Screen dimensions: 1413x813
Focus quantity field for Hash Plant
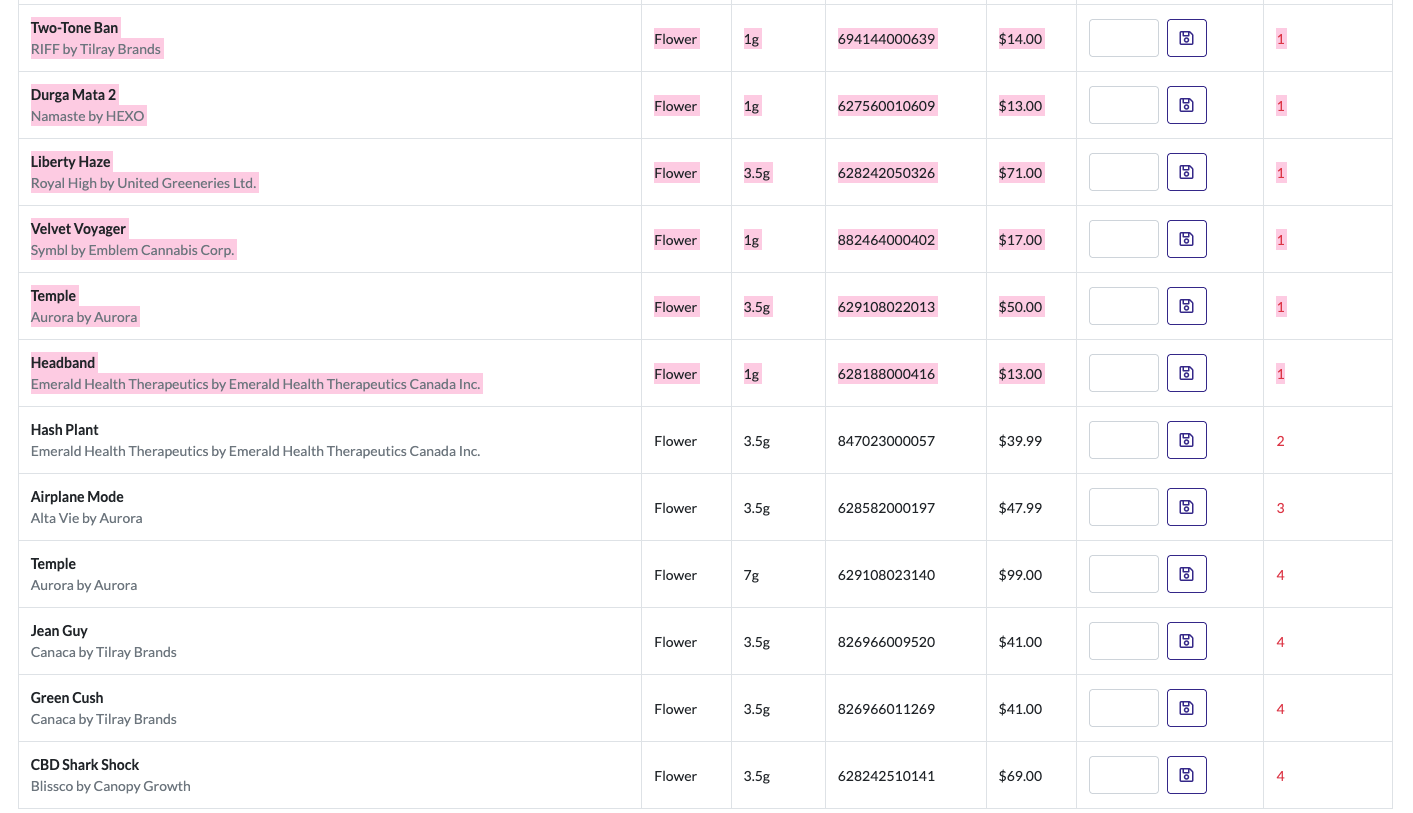[x=1123, y=440]
